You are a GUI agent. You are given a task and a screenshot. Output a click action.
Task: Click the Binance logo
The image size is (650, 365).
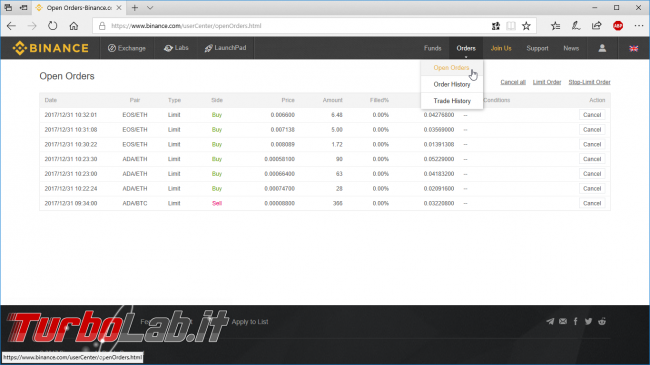(51, 48)
